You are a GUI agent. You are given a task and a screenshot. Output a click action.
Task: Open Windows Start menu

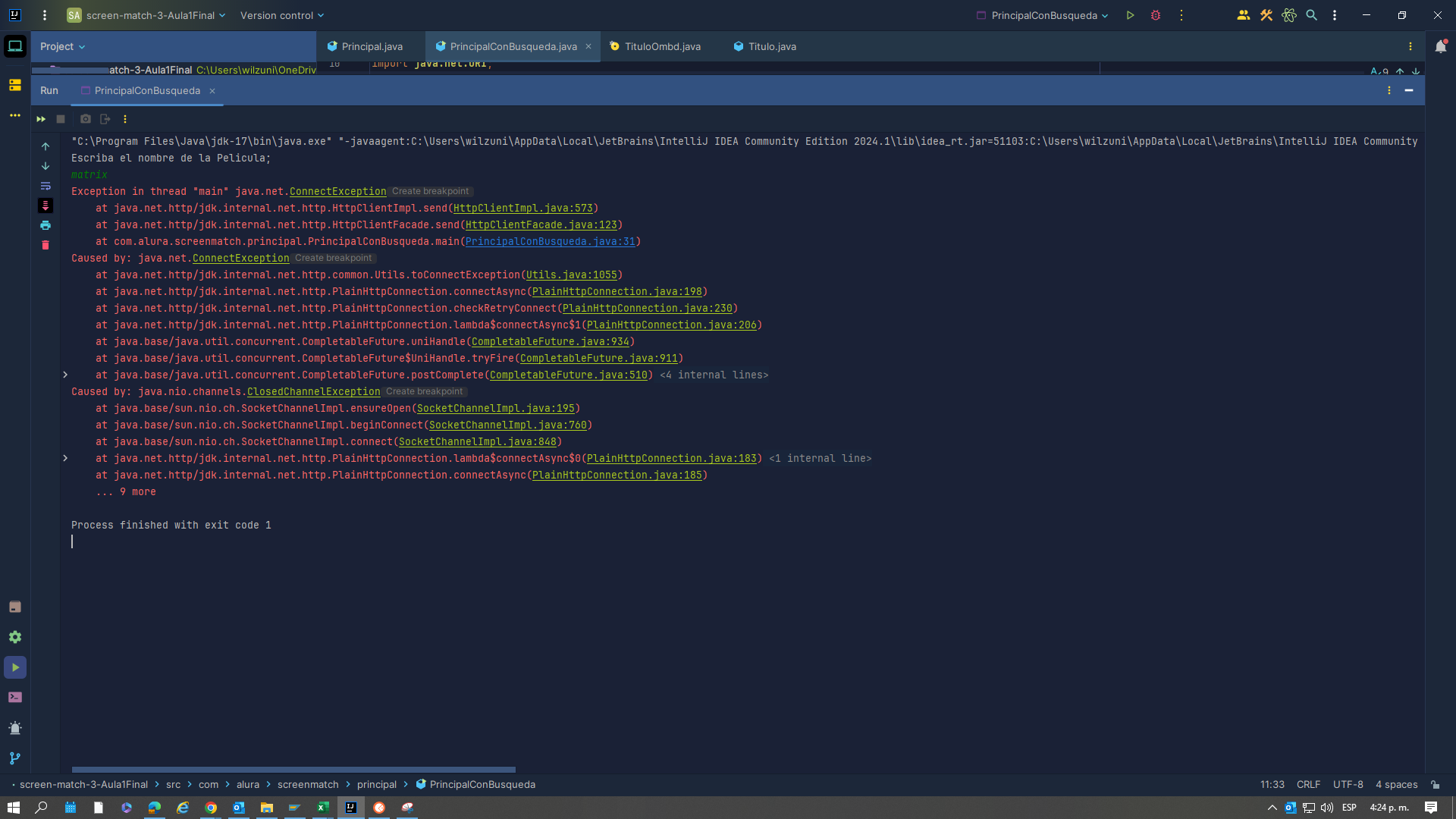pyautogui.click(x=14, y=808)
